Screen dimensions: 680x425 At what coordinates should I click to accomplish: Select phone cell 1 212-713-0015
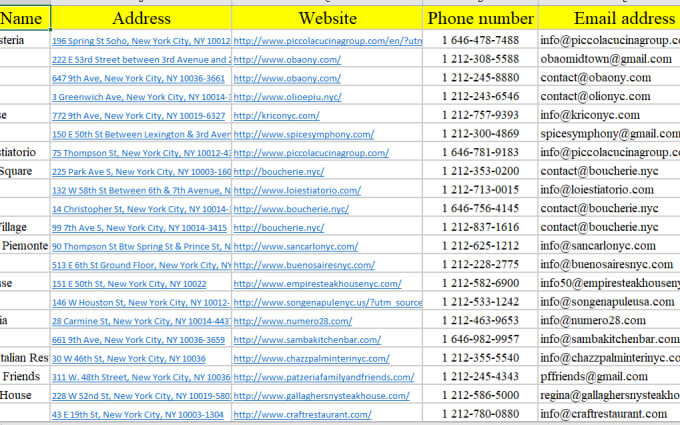click(481, 190)
